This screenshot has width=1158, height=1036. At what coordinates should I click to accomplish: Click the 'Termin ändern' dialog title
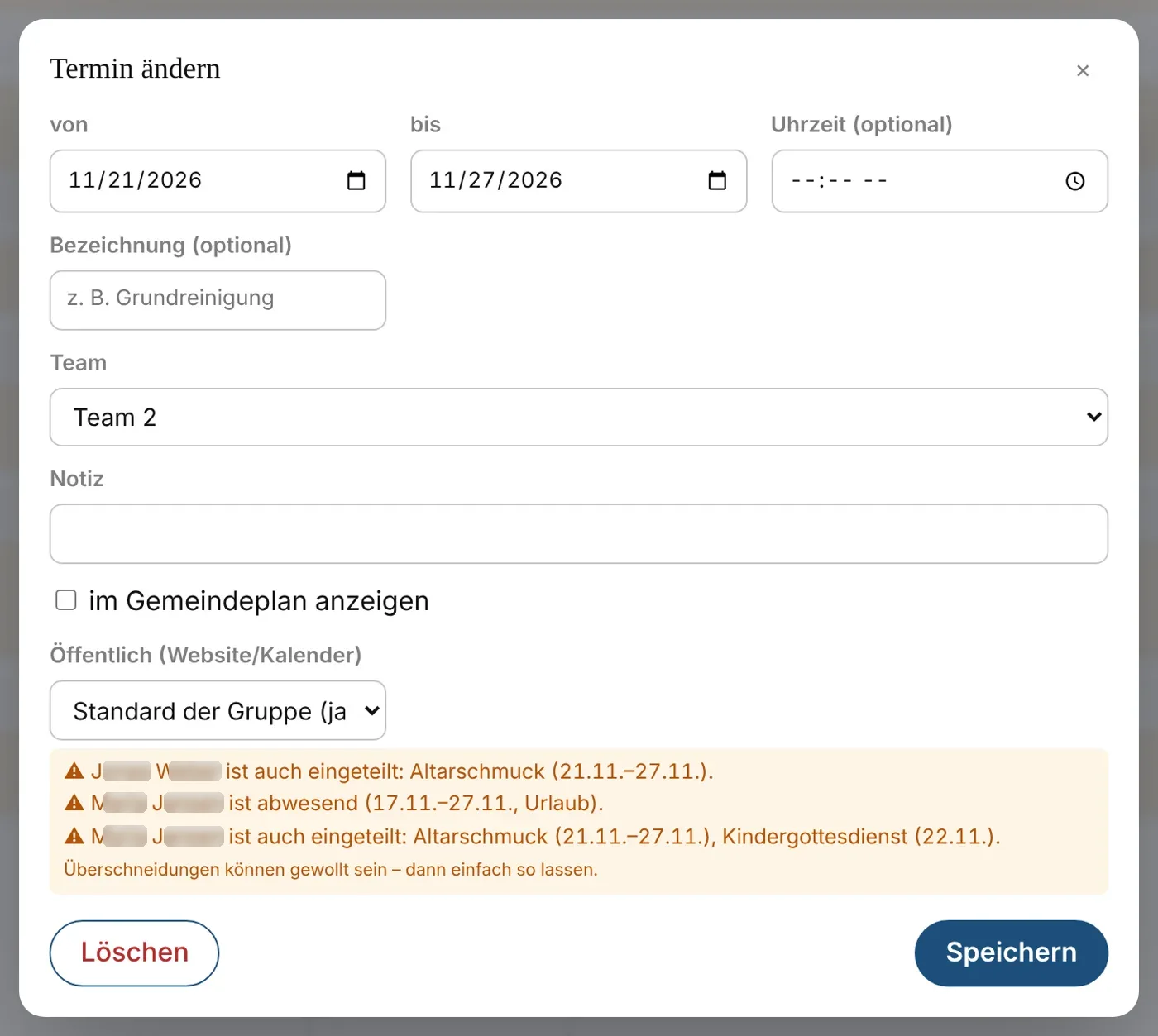click(135, 69)
